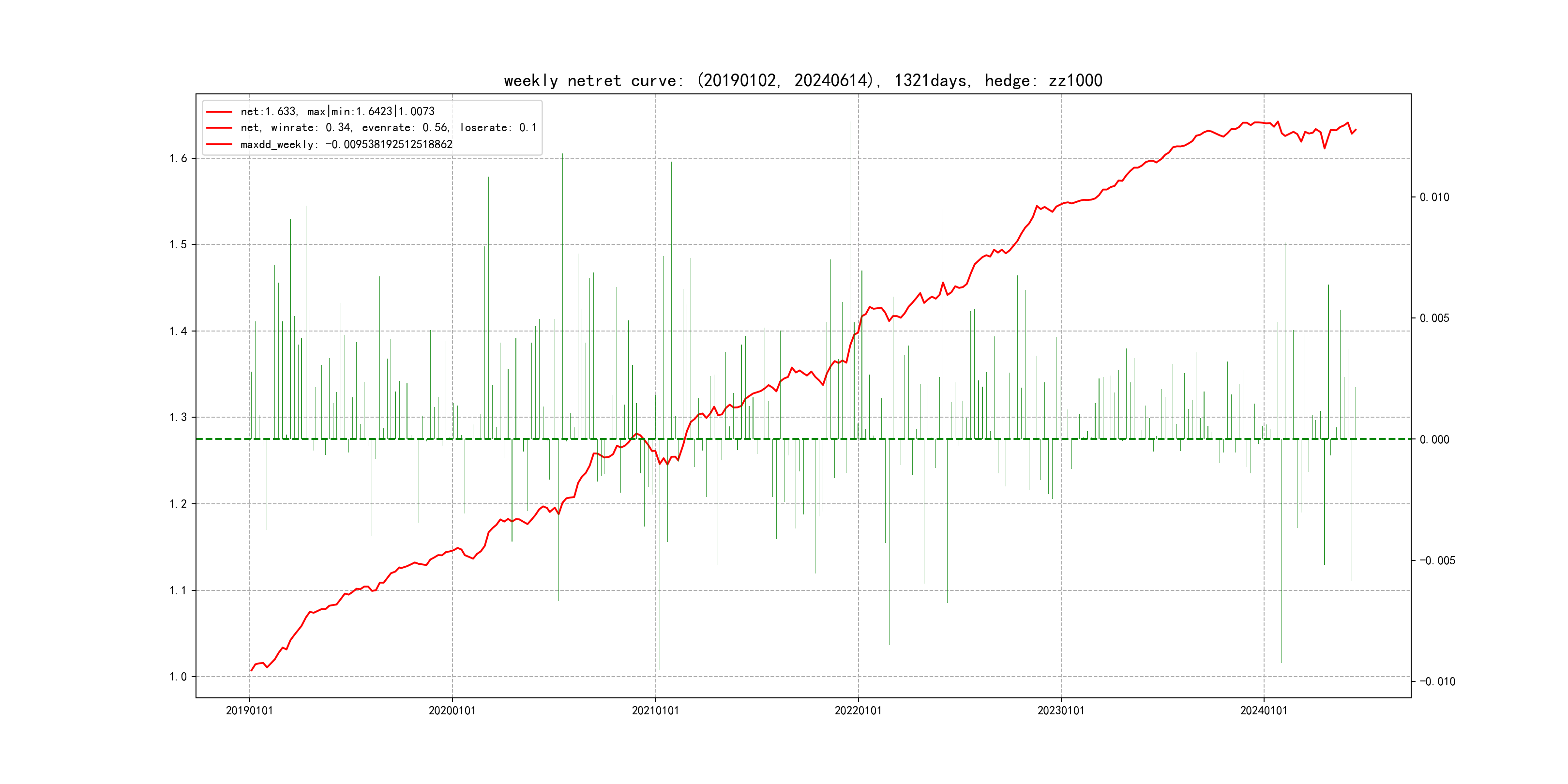The width and height of the screenshot is (1568, 784).
Task: Click the x-axis label 20220101
Action: coord(858,710)
